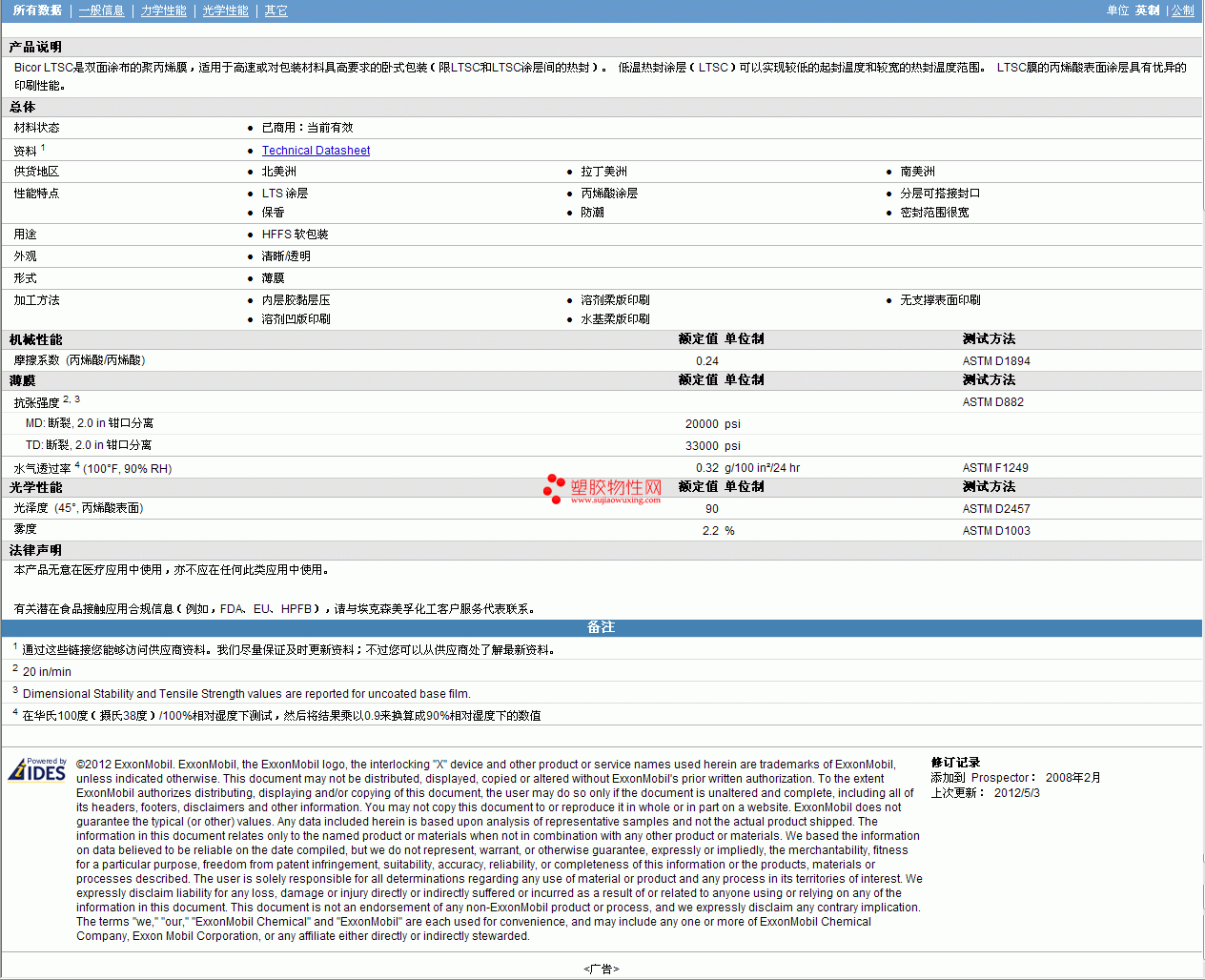Open the Technical Datasheet link
The height and width of the screenshot is (980, 1205).
point(316,151)
